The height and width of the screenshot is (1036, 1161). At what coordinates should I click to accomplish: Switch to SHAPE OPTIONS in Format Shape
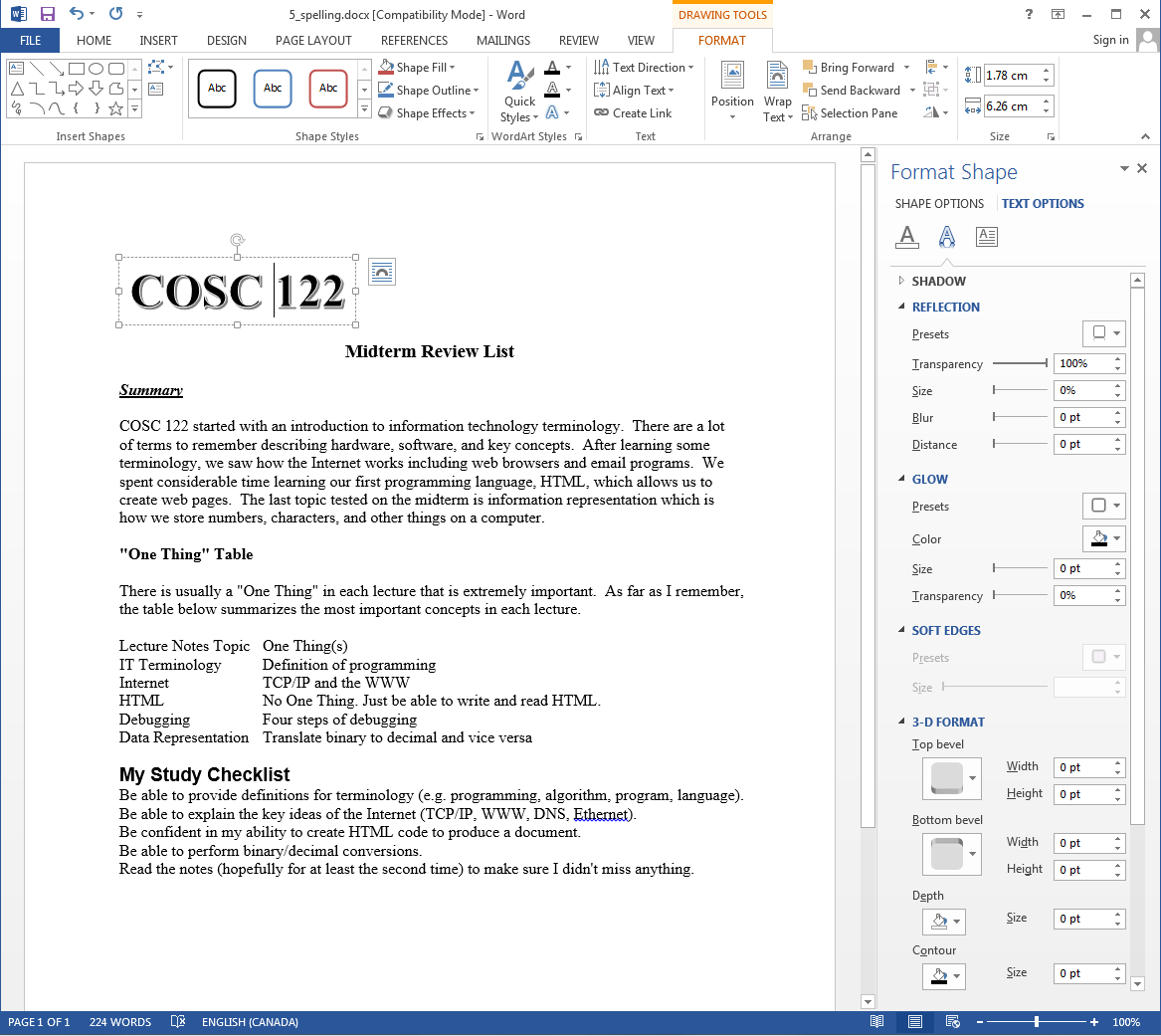(x=939, y=204)
